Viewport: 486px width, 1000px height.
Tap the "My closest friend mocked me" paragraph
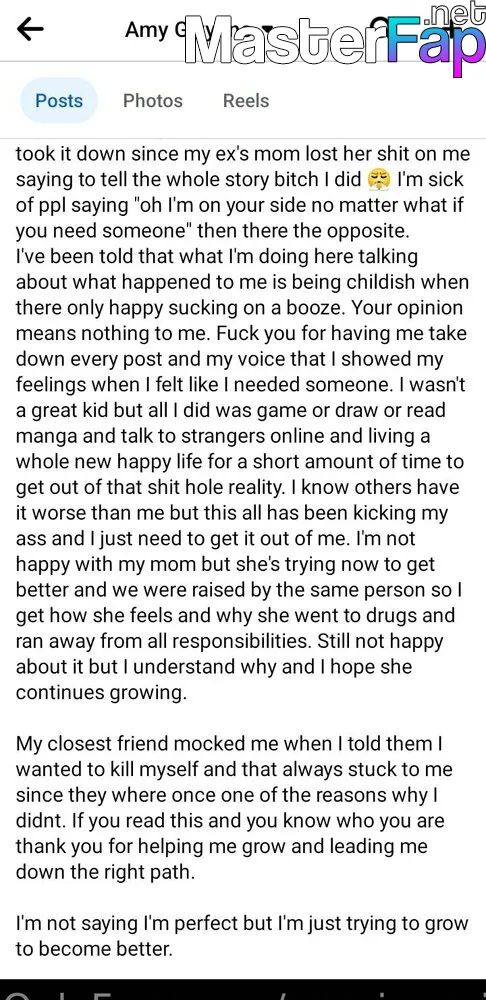point(234,807)
